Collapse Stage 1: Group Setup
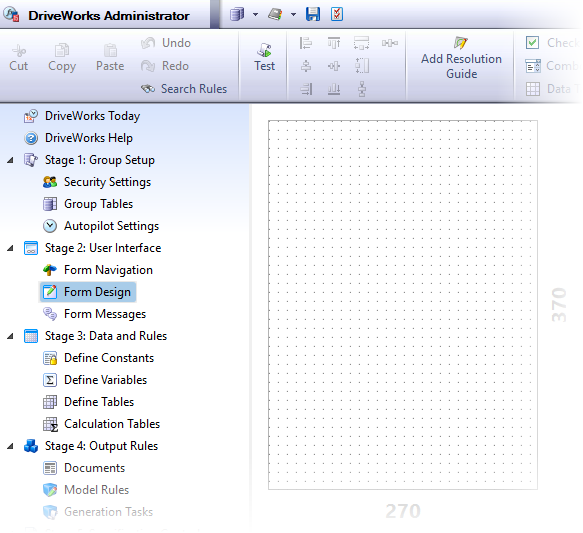Viewport: 583px width, 533px height. pyautogui.click(x=10, y=160)
